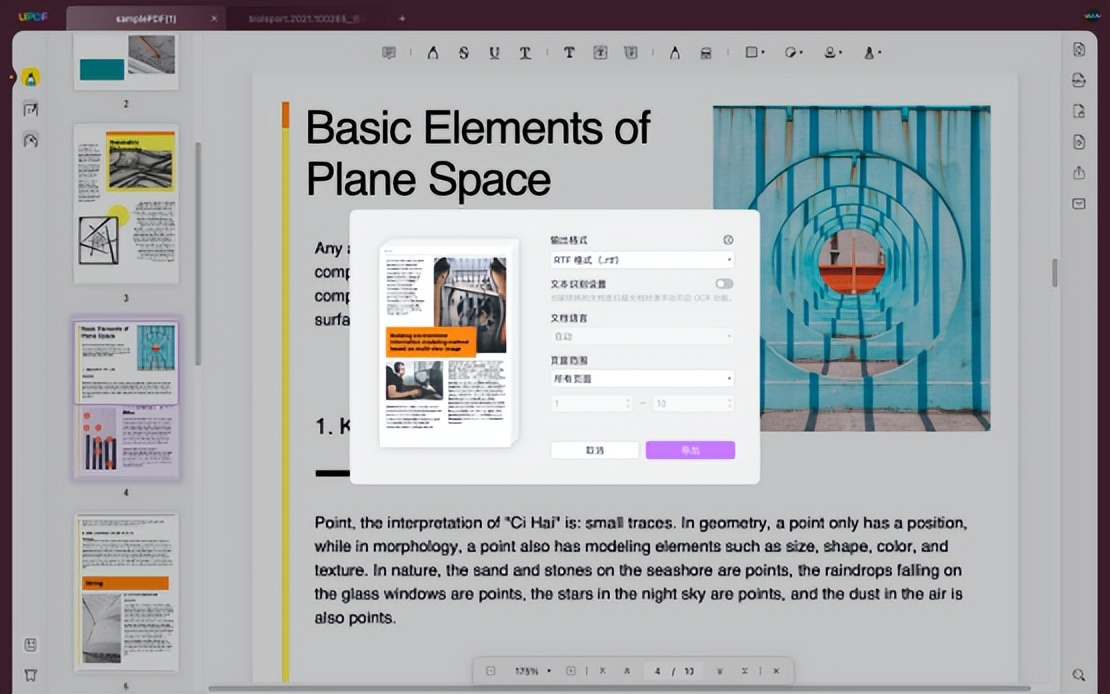Select the strikethrough text tool
1110x694 pixels.
(463, 53)
